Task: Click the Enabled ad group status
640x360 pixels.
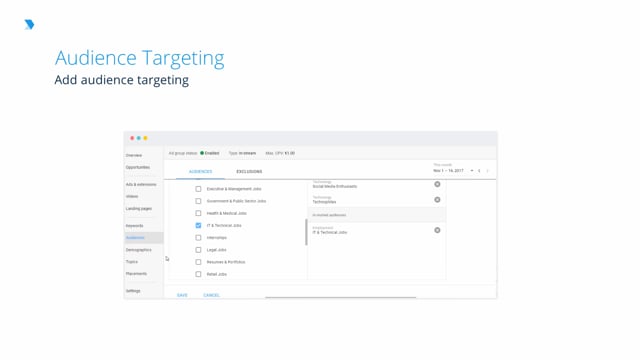Action: (x=210, y=153)
